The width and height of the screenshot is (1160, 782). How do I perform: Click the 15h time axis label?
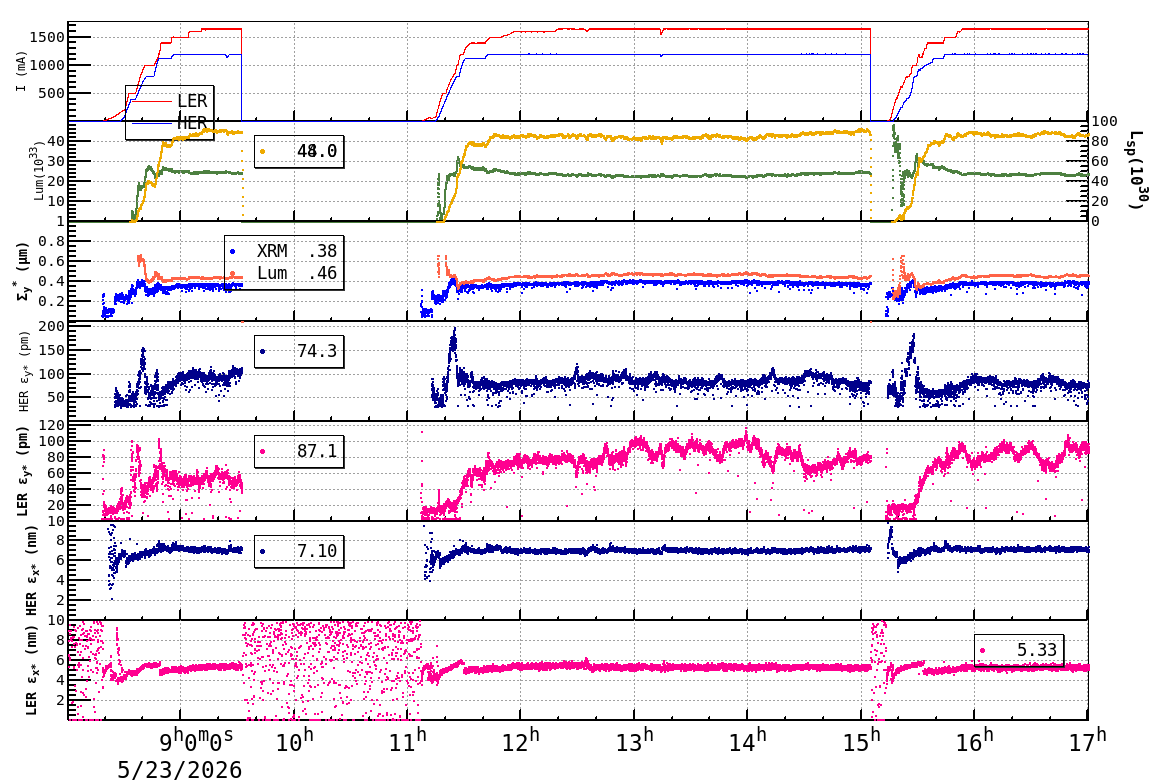(x=862, y=741)
